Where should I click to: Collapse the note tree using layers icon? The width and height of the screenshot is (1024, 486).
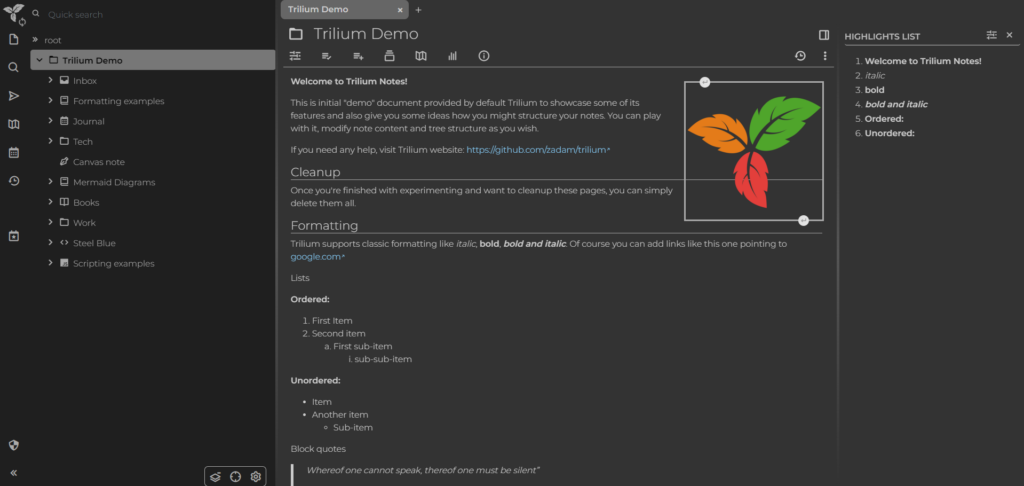pos(216,477)
